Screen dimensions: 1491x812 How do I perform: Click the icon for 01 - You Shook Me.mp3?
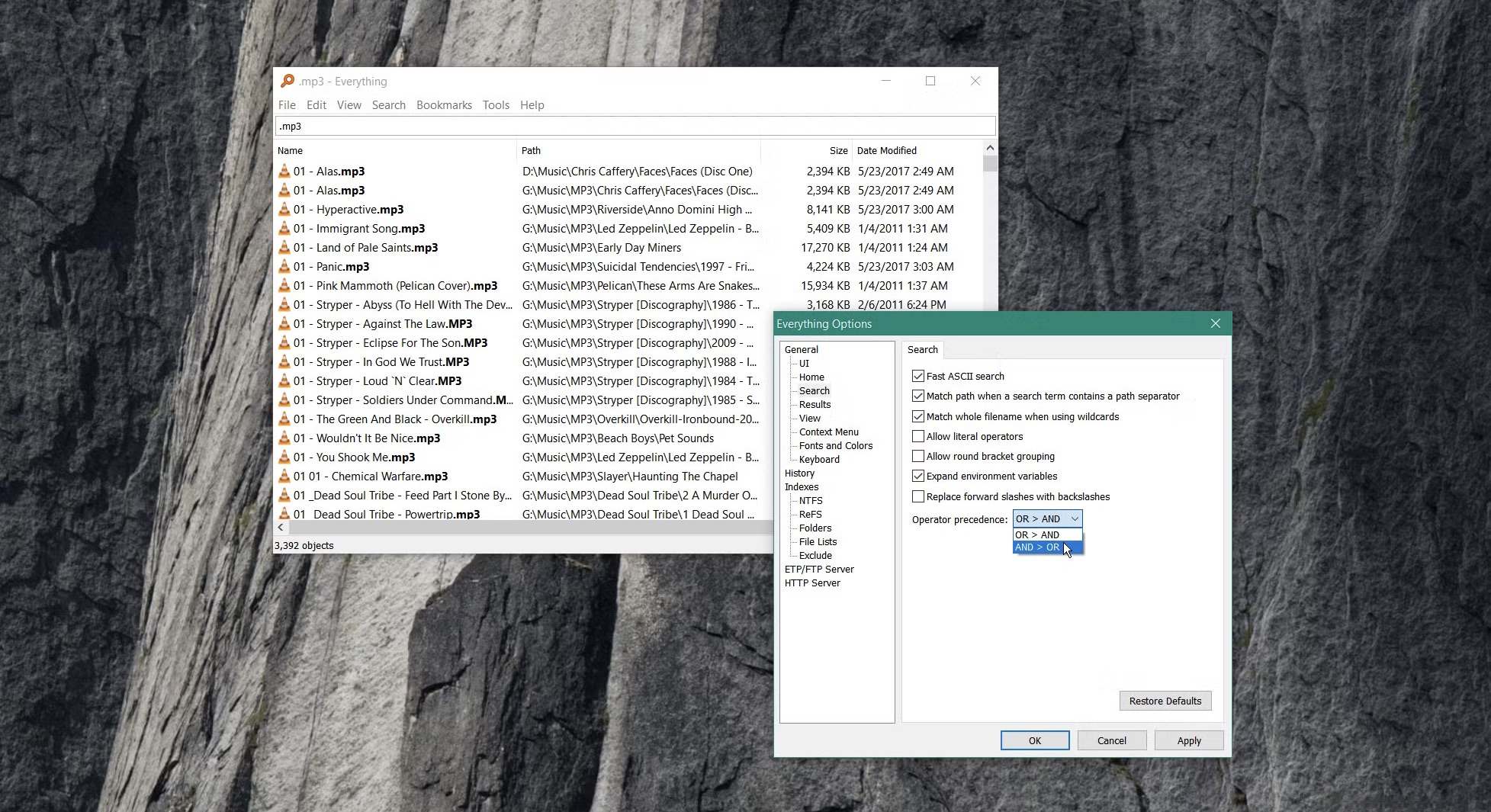[283, 457]
